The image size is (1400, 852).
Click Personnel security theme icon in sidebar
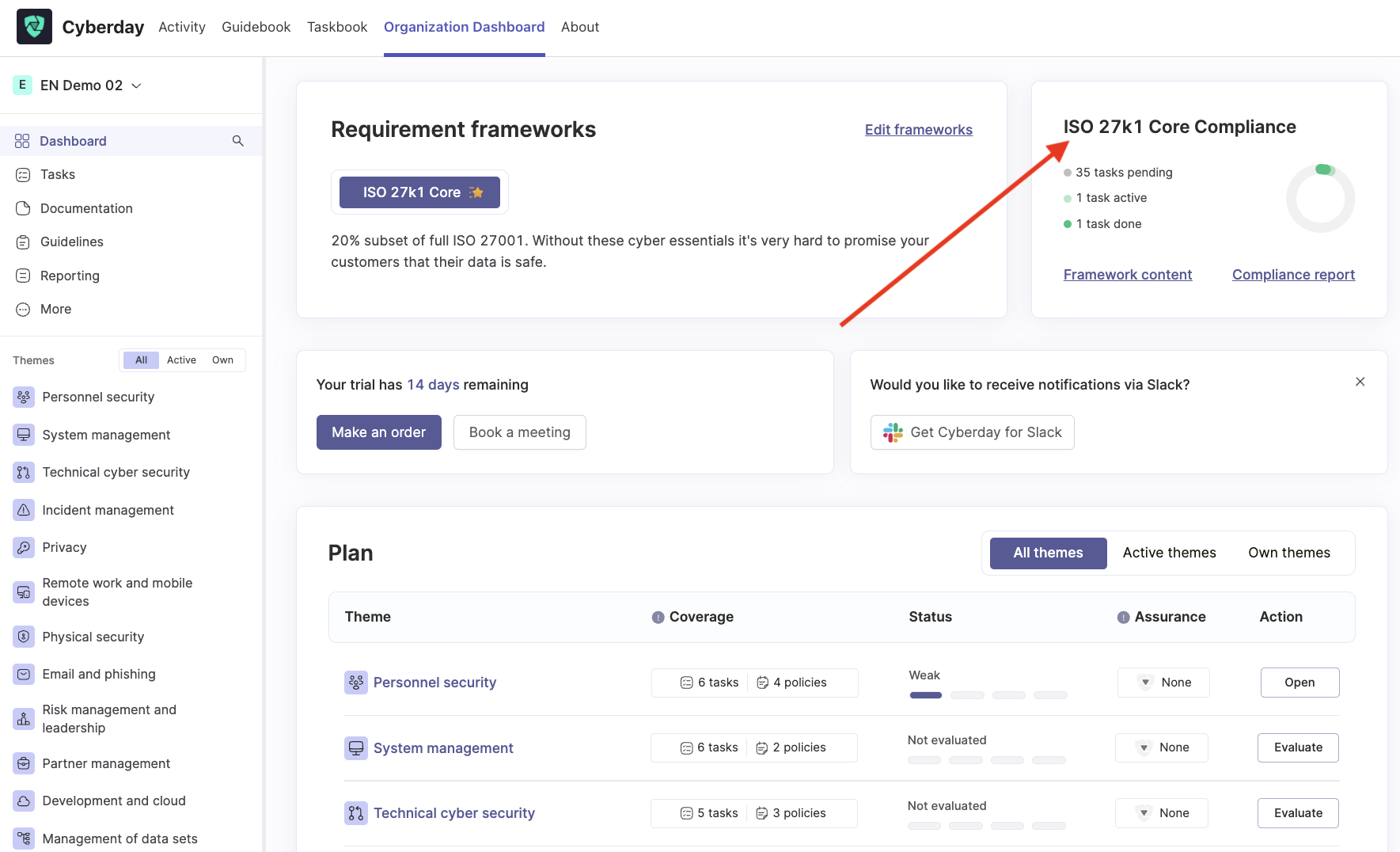coord(24,397)
